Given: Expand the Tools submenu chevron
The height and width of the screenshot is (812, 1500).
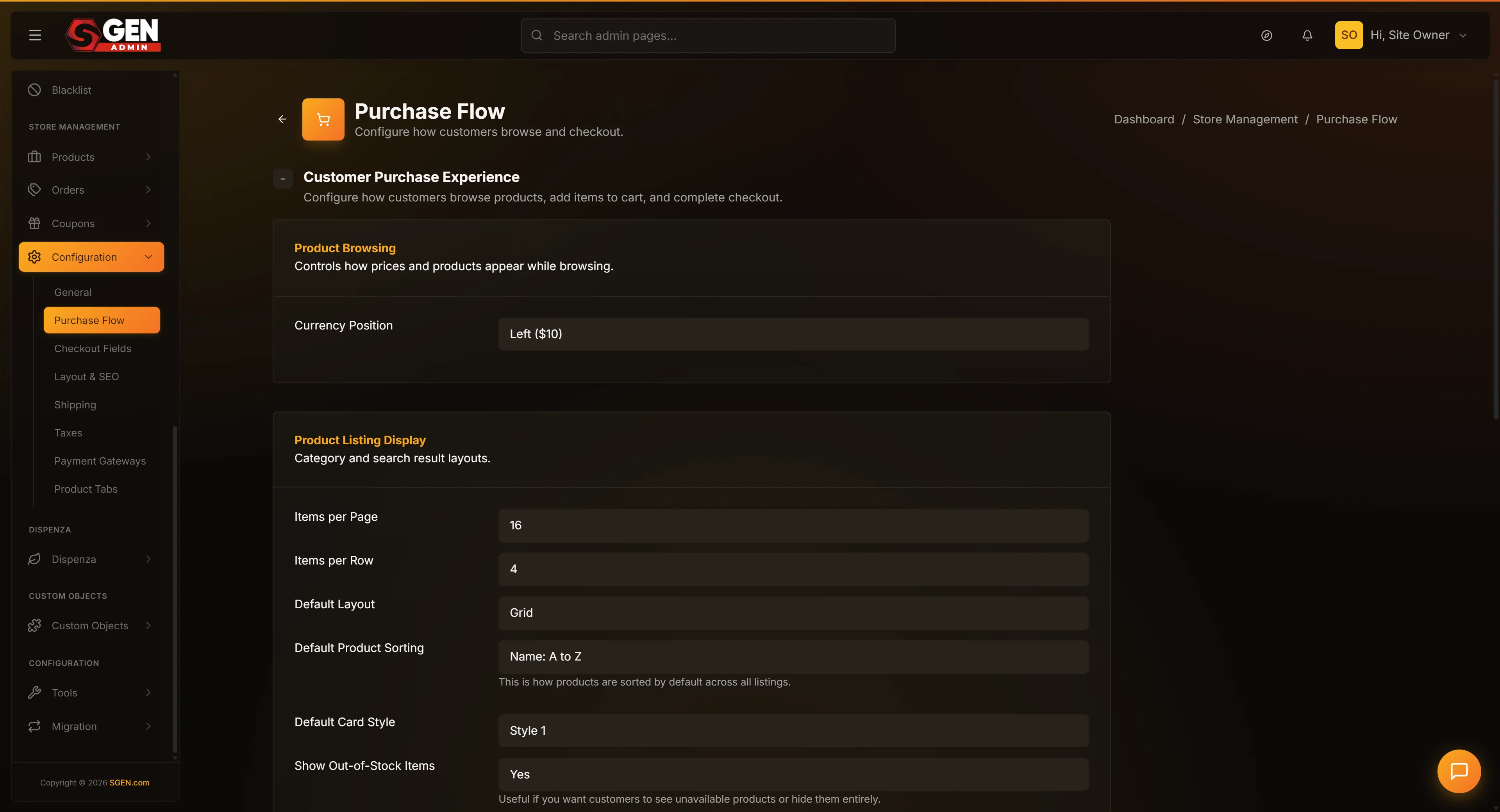Looking at the screenshot, I should [148, 692].
